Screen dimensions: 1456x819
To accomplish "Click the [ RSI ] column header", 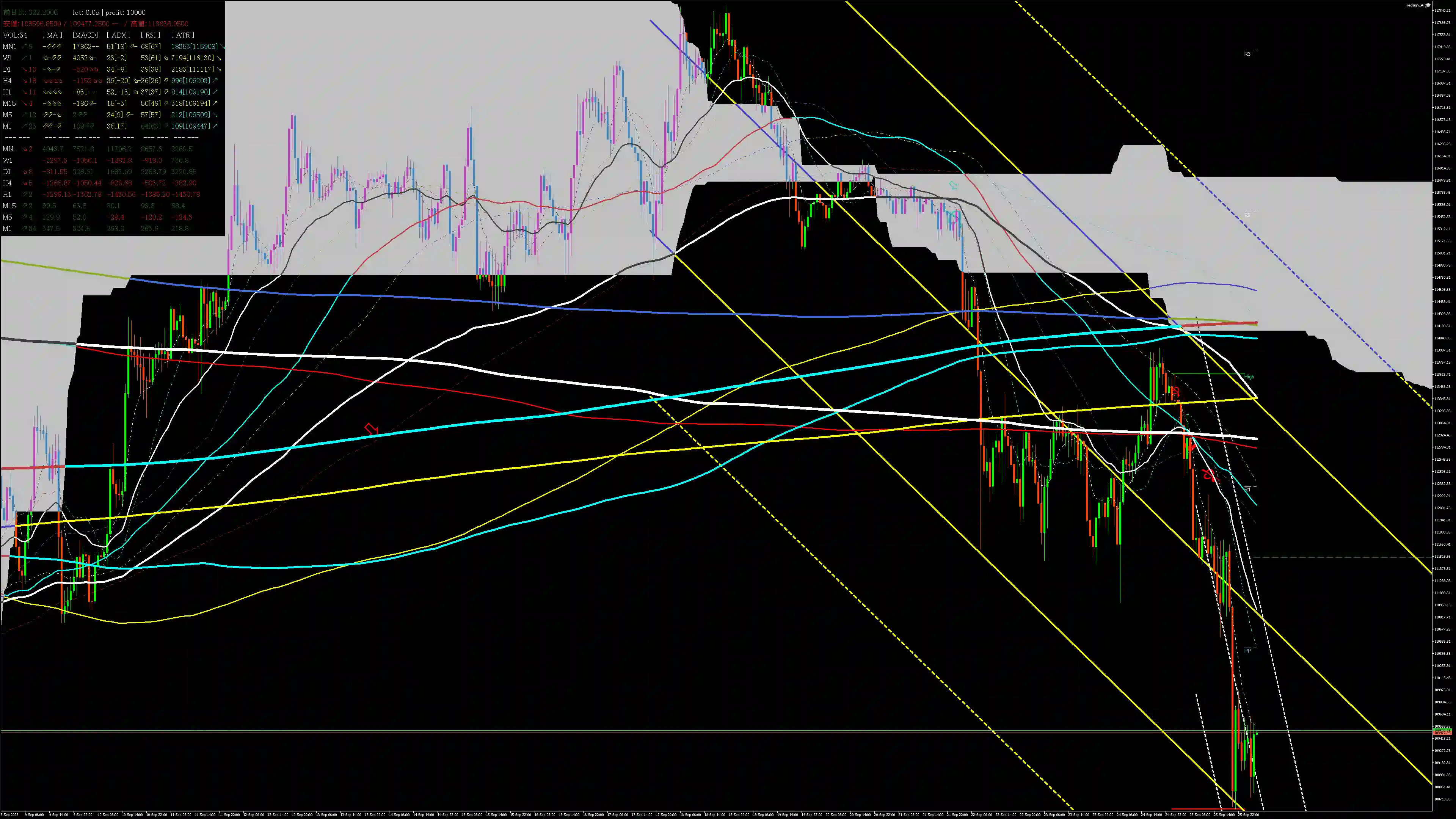I will point(151,35).
